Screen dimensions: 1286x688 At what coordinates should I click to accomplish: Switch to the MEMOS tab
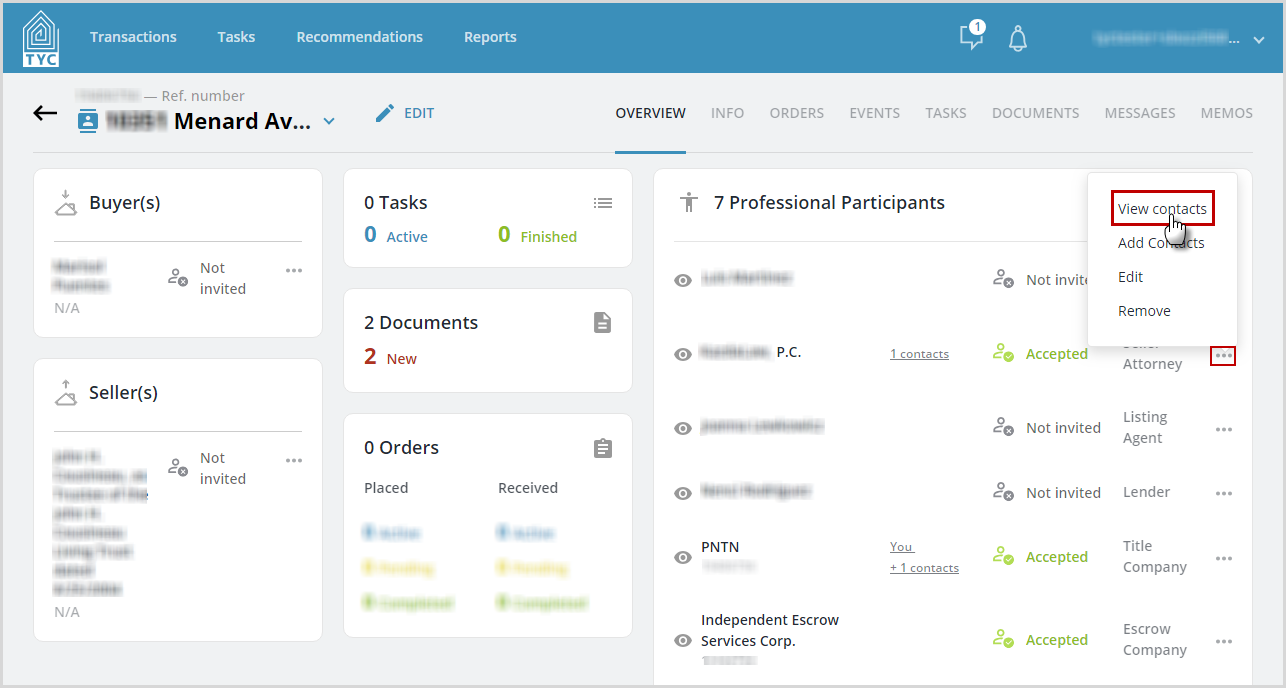coord(1227,113)
